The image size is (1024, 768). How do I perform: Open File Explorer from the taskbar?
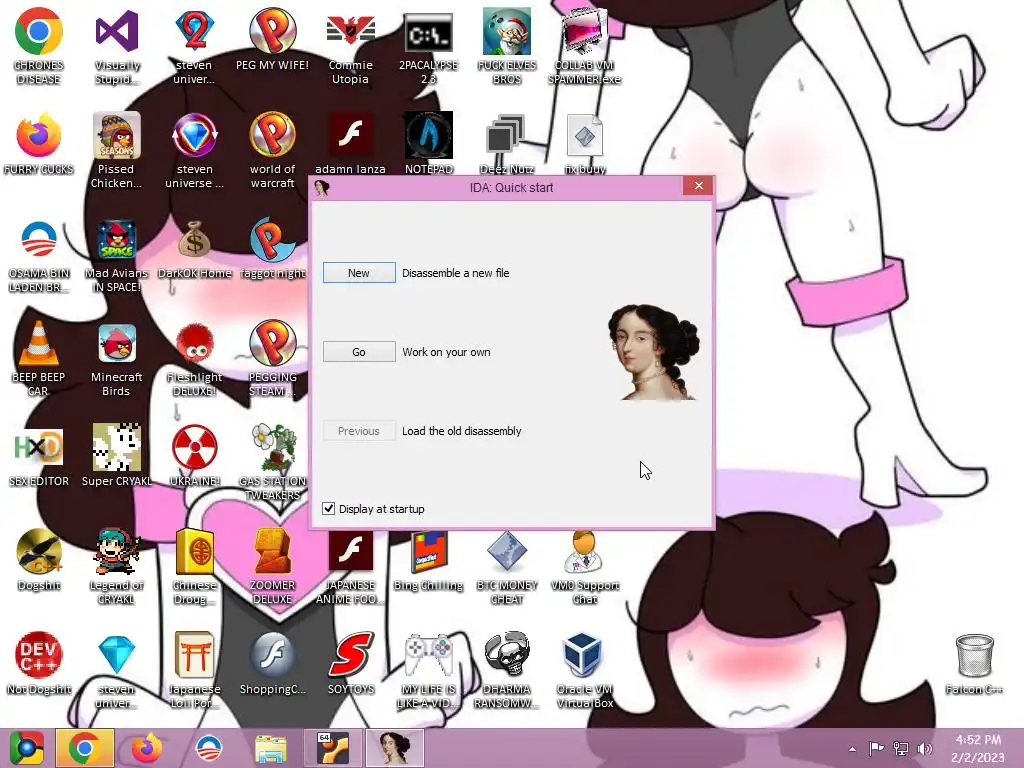pos(270,748)
